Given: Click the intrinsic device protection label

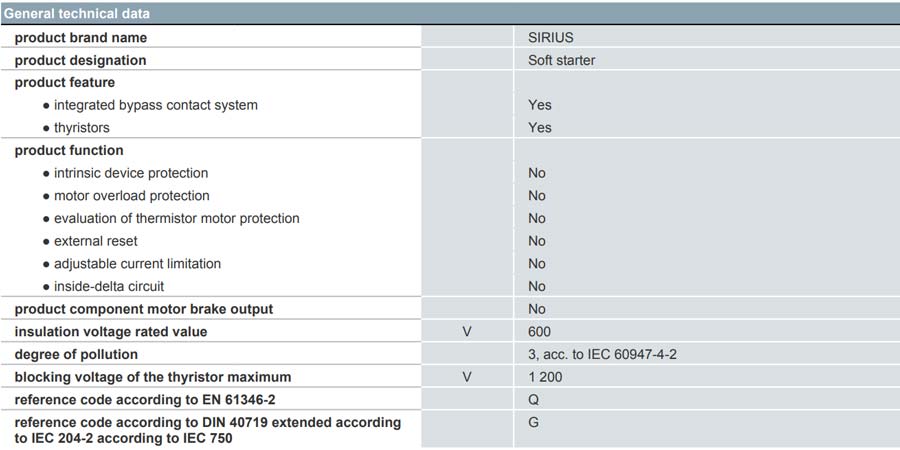Looking at the screenshot, I should tap(131, 173).
